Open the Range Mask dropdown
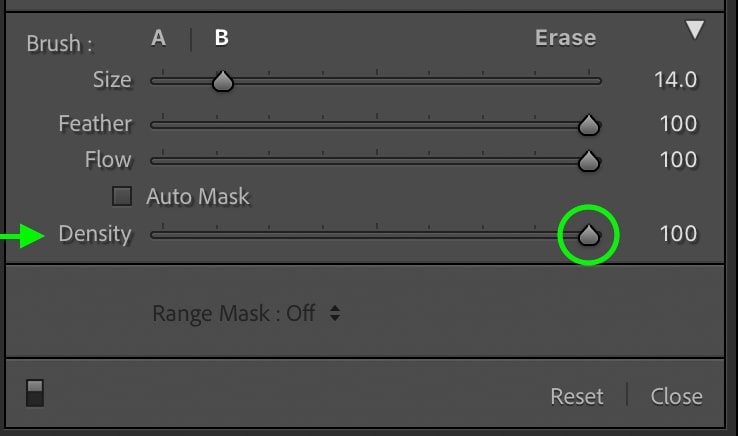 point(246,313)
